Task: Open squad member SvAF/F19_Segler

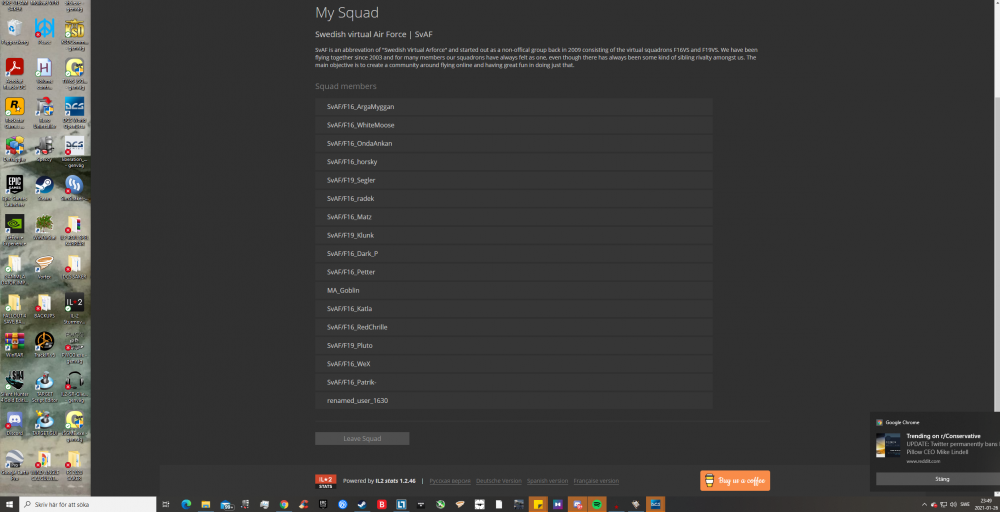Action: pos(513,180)
